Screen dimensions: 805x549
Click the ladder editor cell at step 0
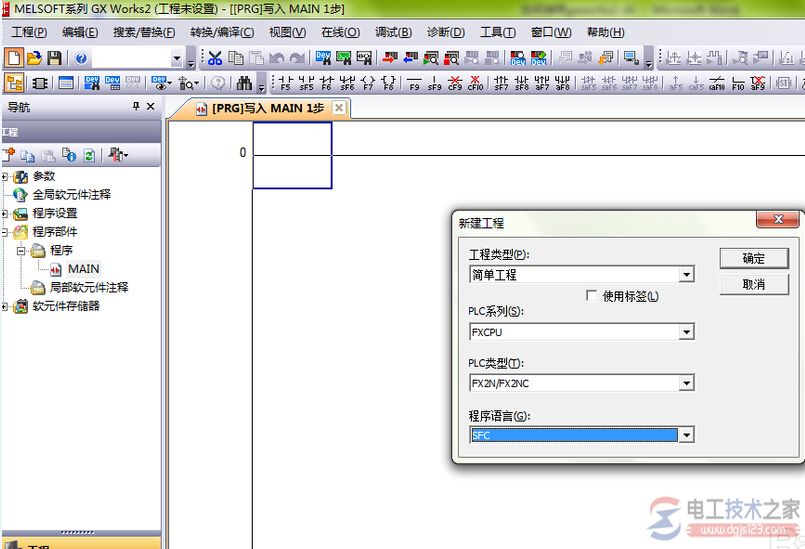click(x=292, y=155)
